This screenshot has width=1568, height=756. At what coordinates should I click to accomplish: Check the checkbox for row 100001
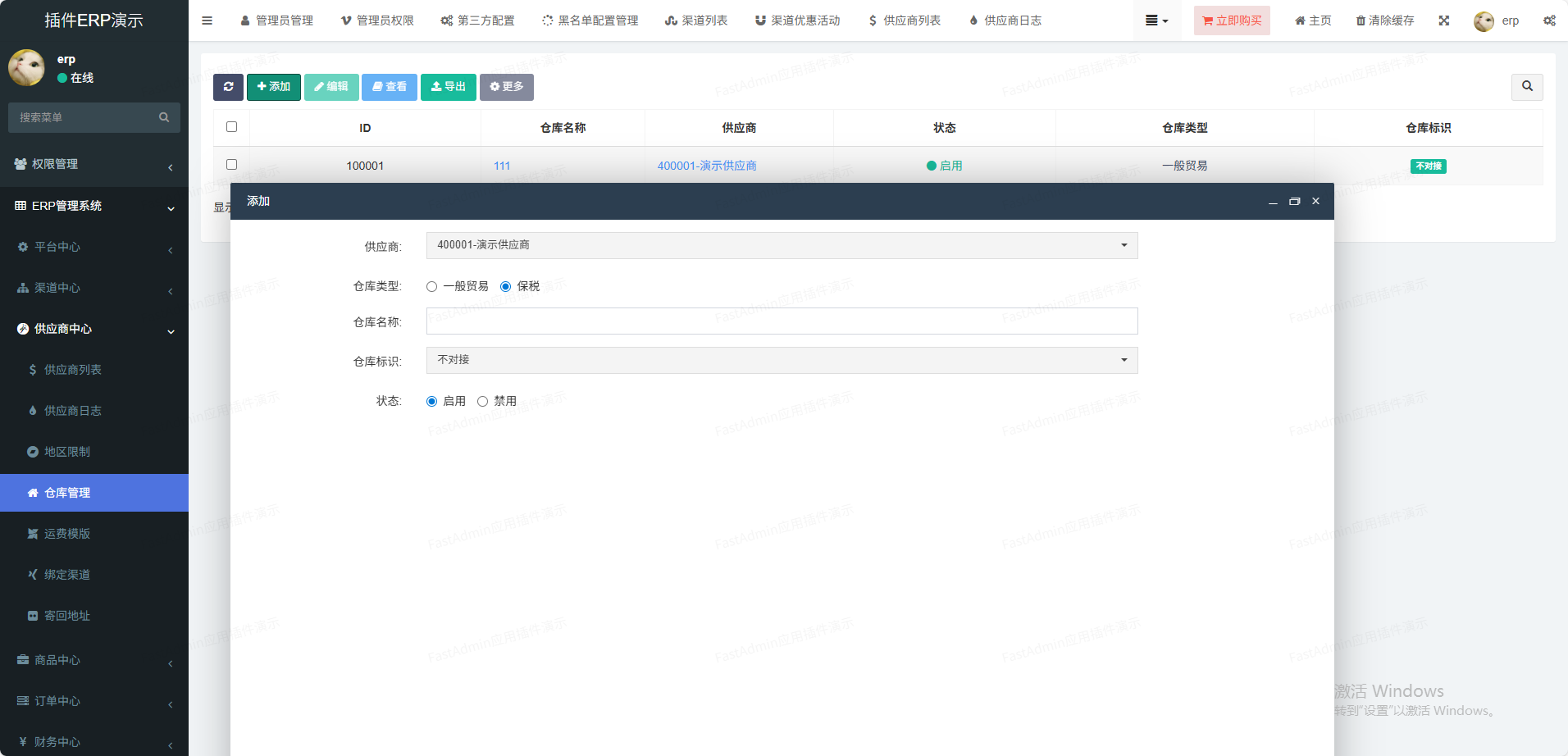pos(231,165)
